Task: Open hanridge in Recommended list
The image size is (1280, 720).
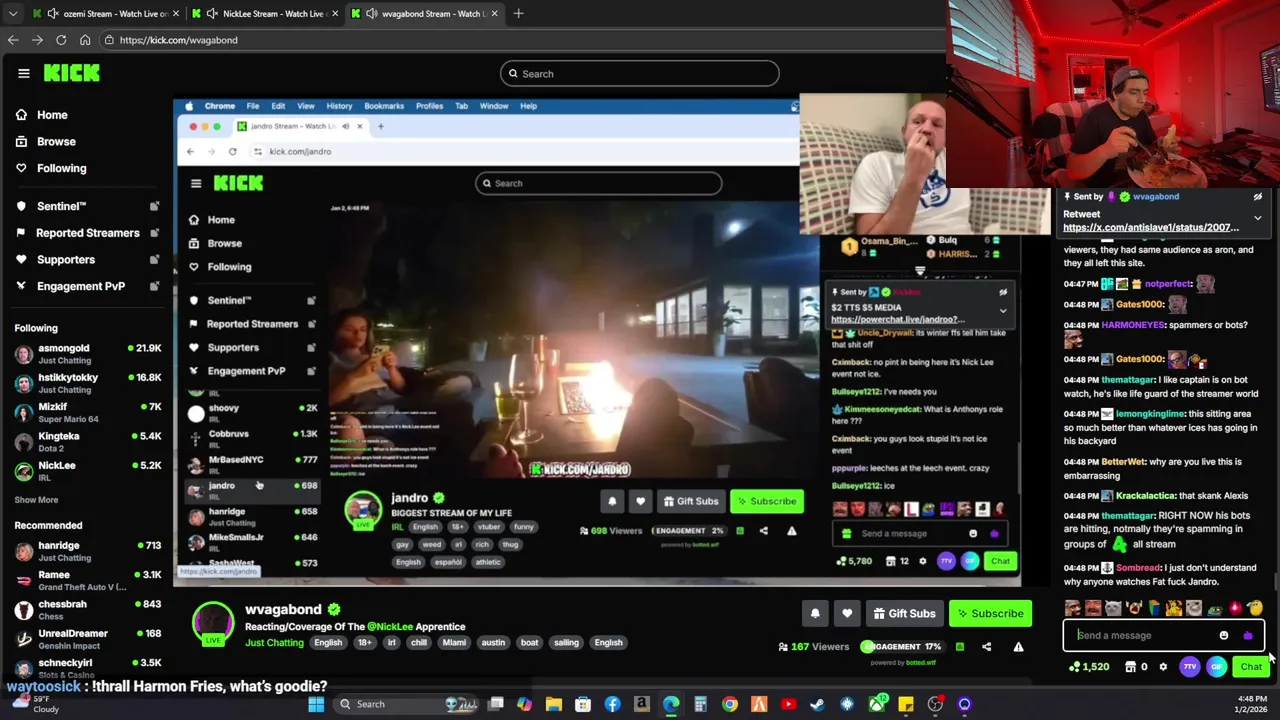Action: click(86, 551)
